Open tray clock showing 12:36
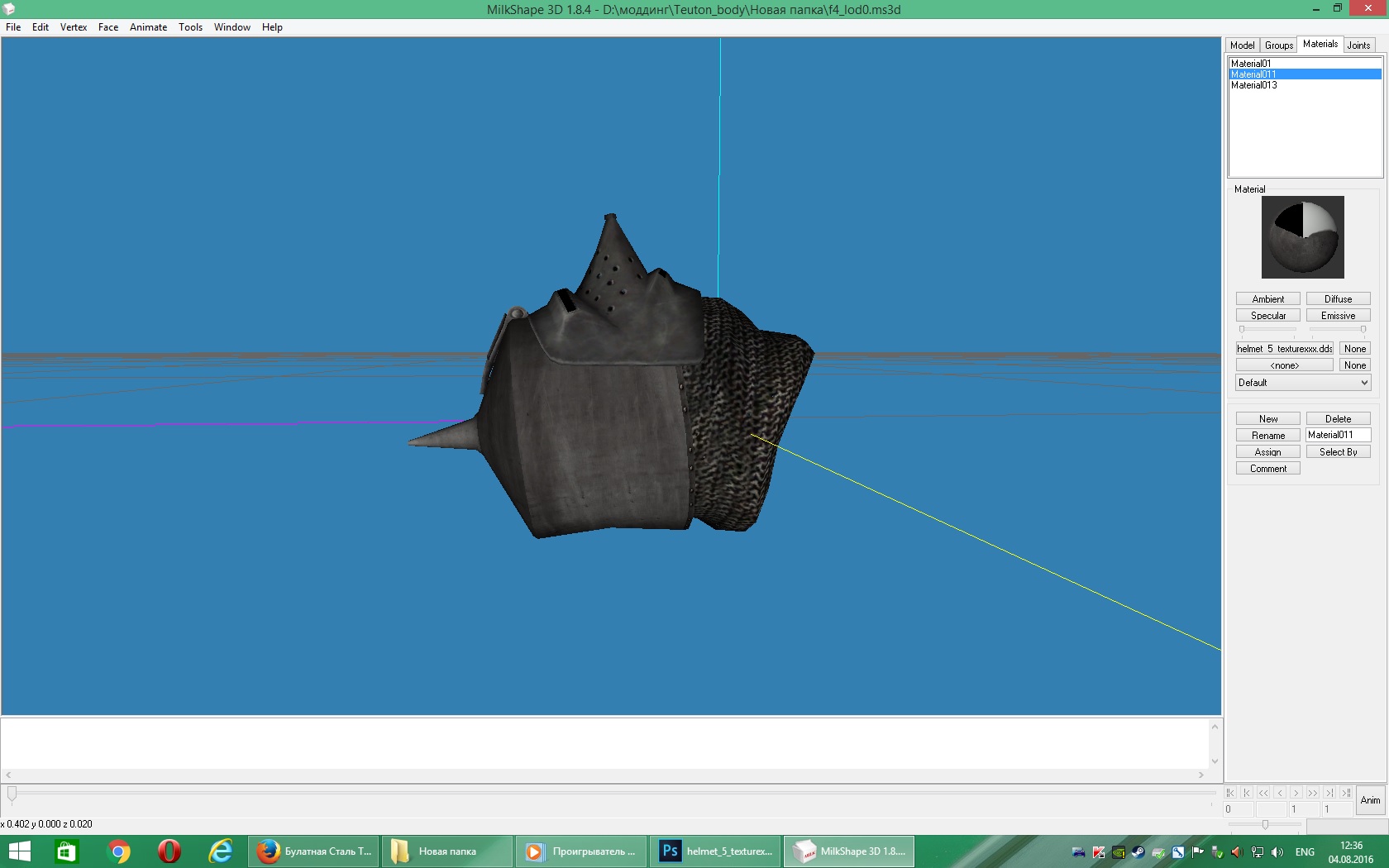Viewport: 1389px width, 868px height. coord(1351,852)
